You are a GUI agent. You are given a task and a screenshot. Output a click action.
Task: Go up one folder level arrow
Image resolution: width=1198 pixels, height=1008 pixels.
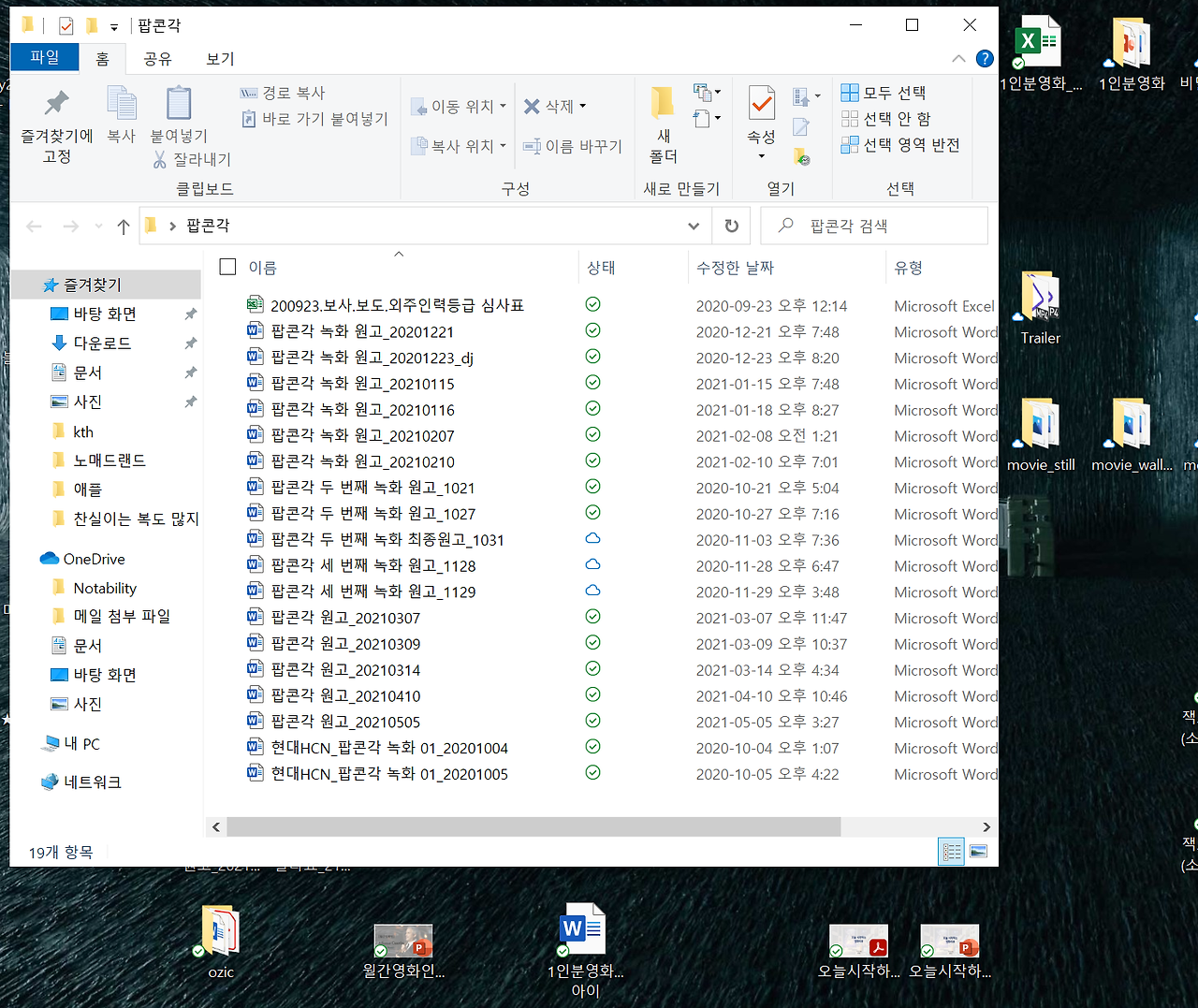[124, 226]
